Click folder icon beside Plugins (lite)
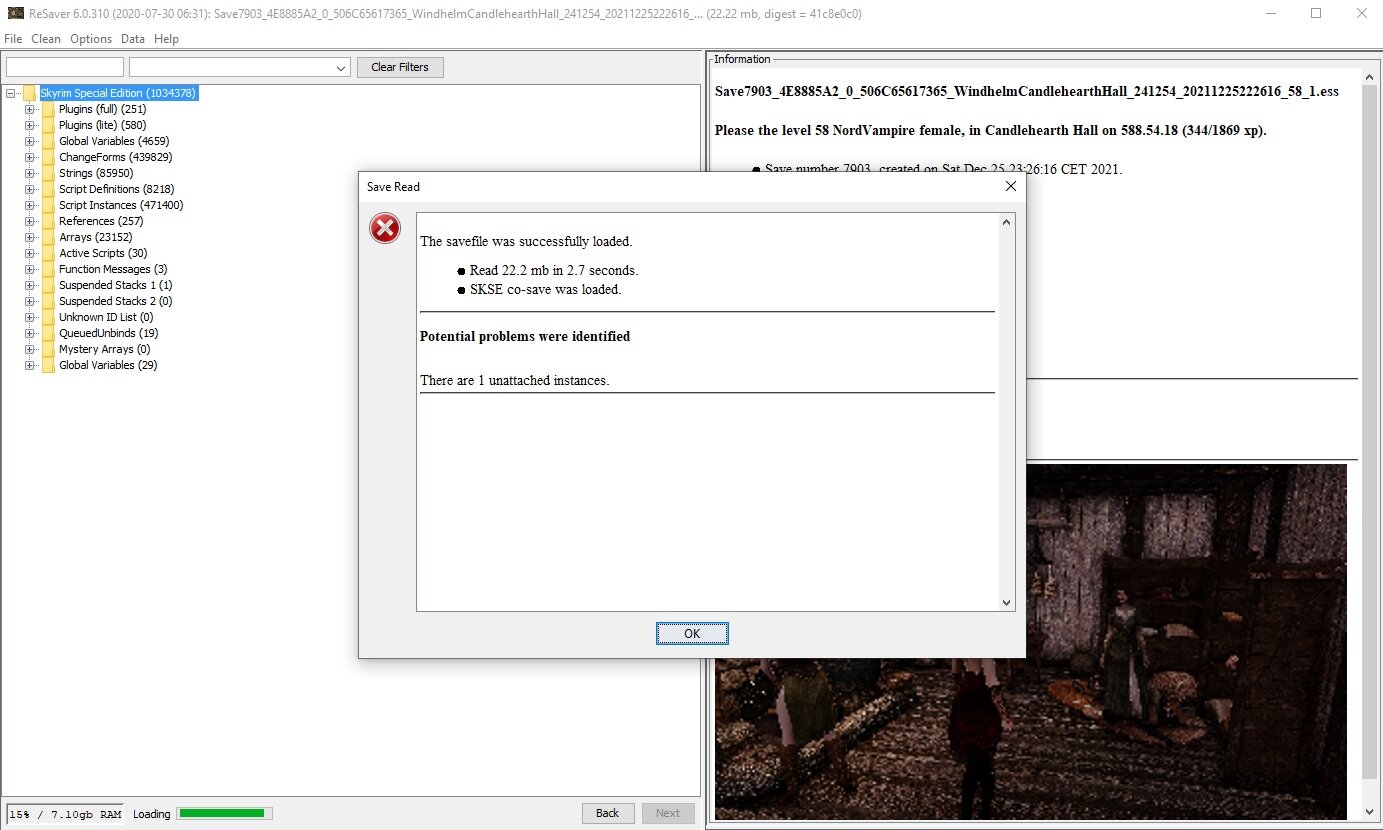Viewport: 1383px width, 830px height. (x=48, y=125)
